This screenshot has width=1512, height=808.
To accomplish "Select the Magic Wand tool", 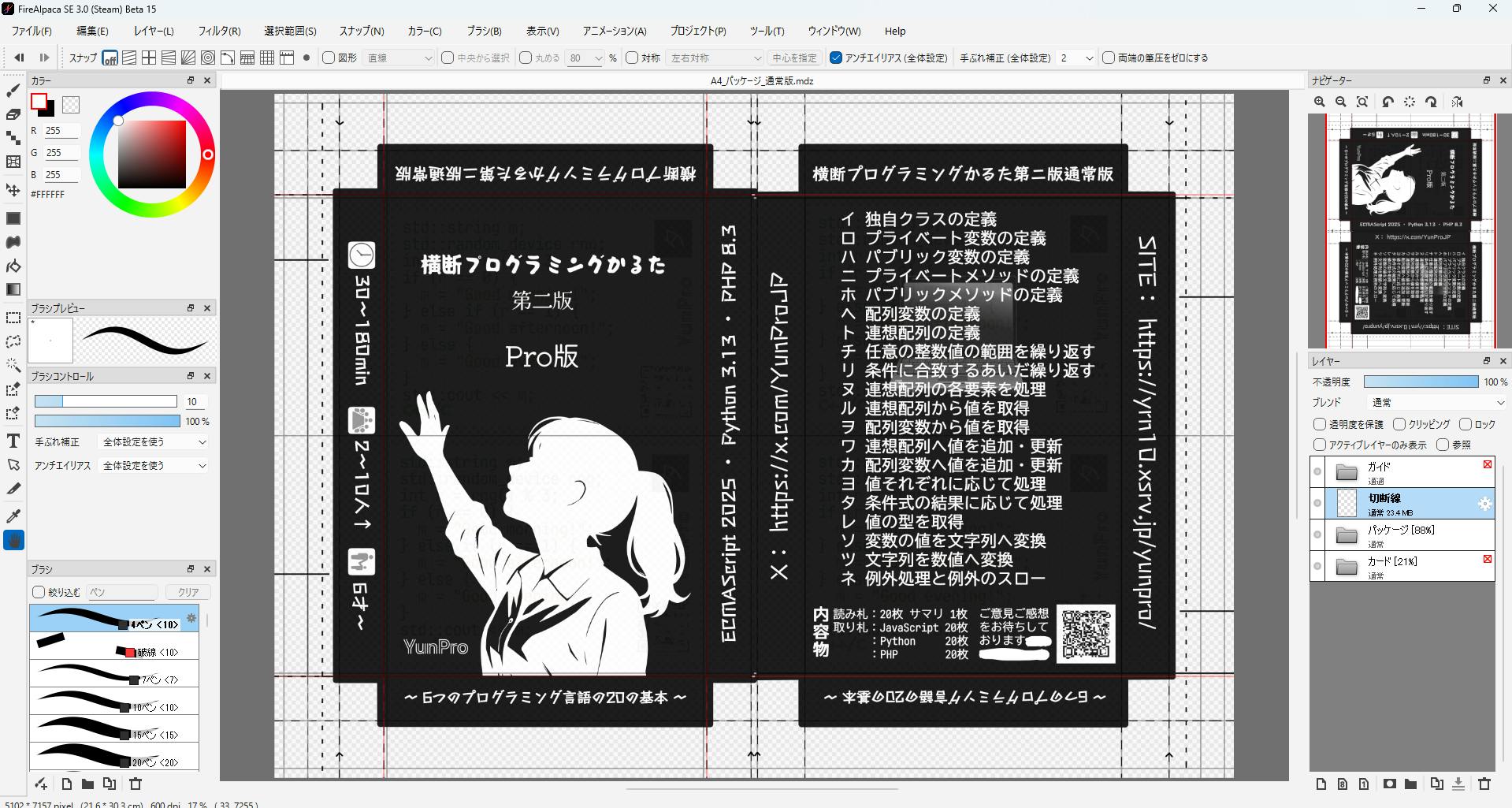I will click(x=13, y=365).
